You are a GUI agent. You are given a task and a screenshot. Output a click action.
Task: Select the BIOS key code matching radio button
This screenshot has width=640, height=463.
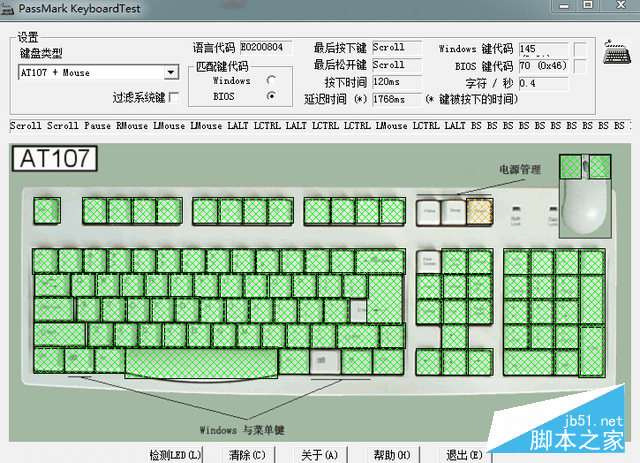pos(271,96)
